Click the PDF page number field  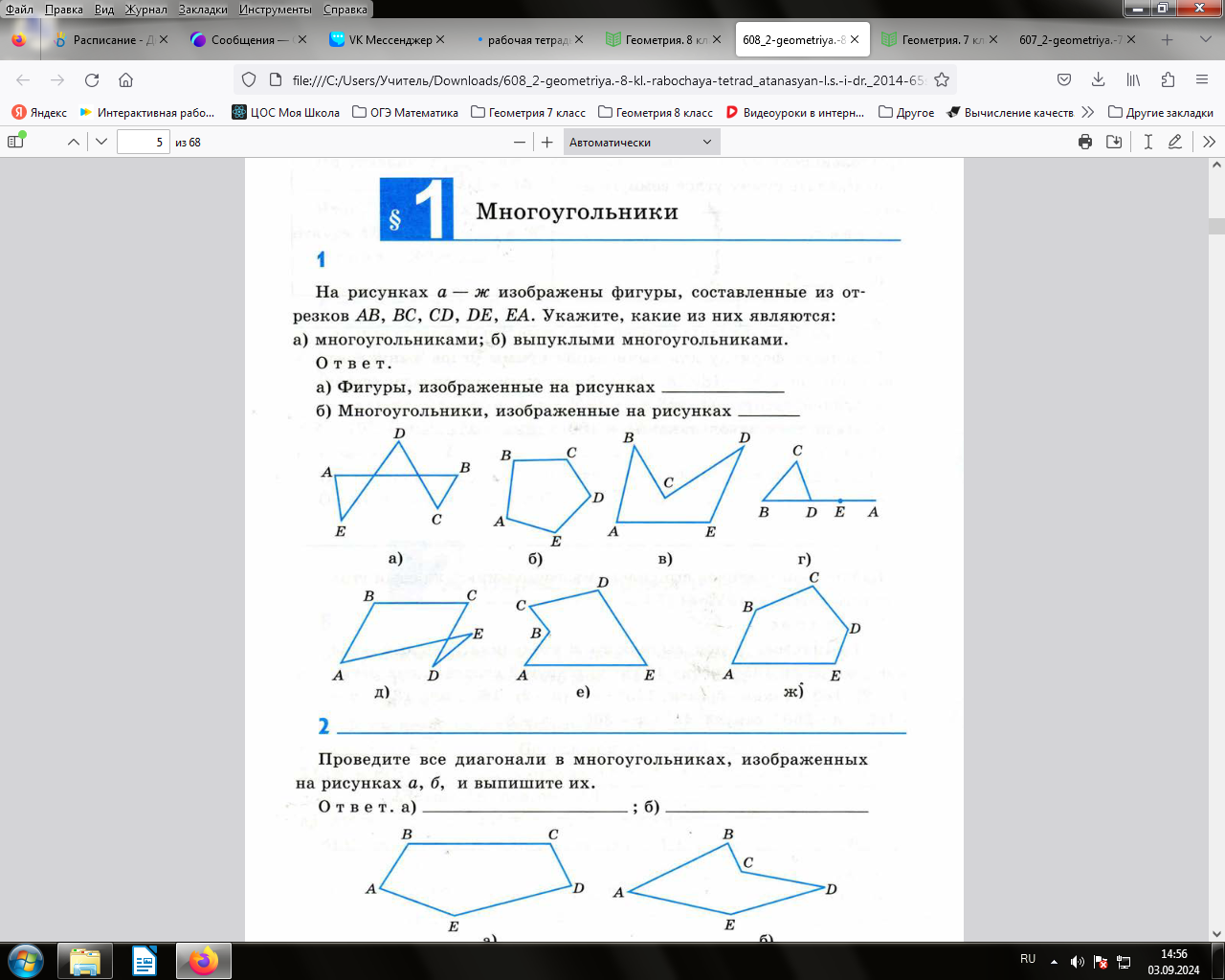(x=144, y=142)
